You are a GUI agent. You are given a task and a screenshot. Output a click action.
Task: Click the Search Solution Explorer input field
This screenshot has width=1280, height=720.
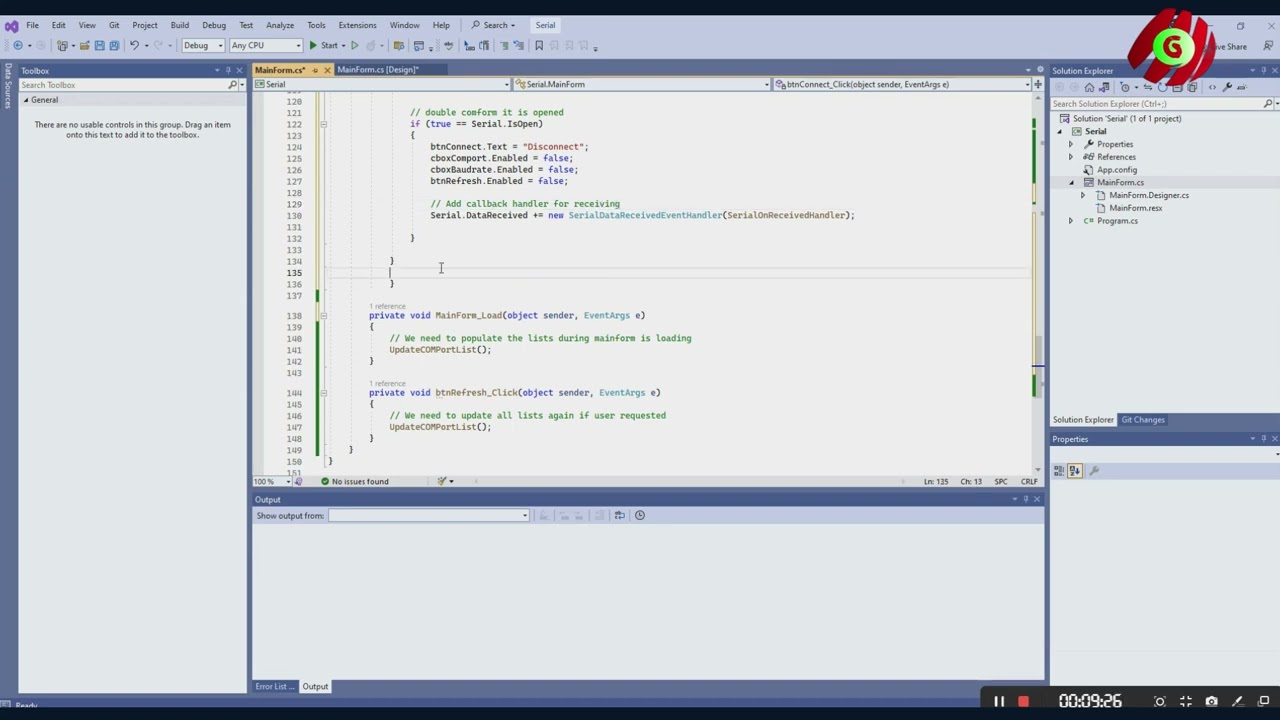point(1157,104)
